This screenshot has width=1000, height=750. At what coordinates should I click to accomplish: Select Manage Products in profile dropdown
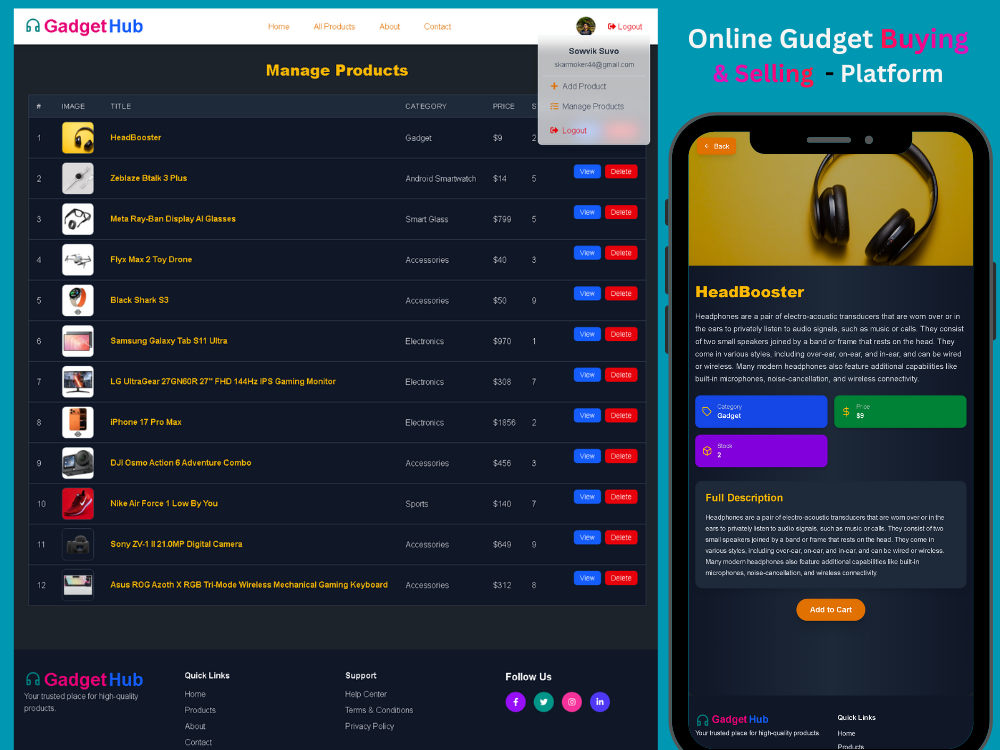587,107
